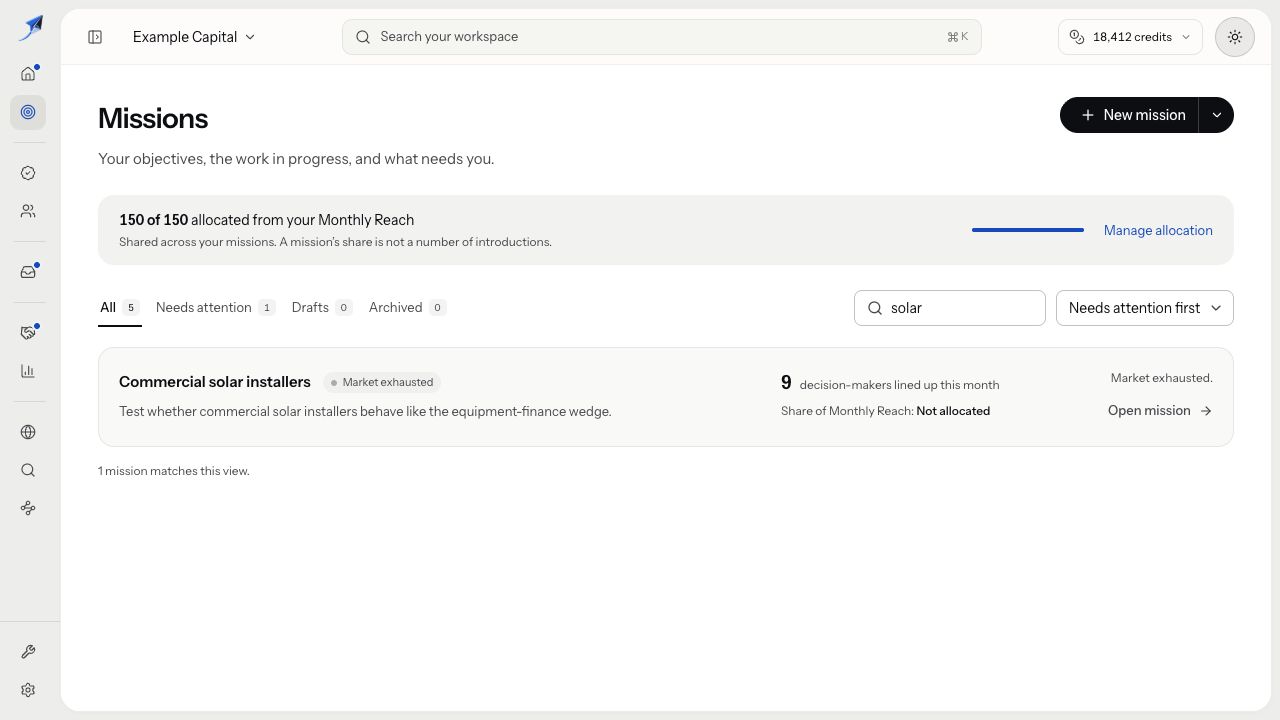Viewport: 1280px width, 720px height.
Task: Select the Missions target icon in sidebar
Action: [28, 112]
